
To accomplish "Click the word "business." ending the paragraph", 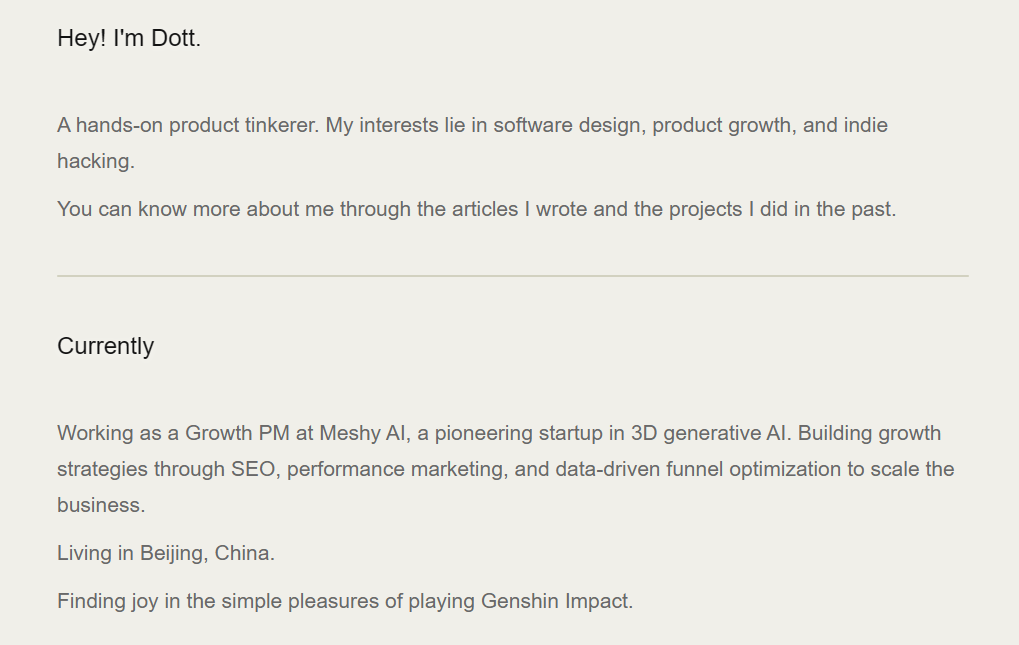I will pyautogui.click(x=101, y=505).
